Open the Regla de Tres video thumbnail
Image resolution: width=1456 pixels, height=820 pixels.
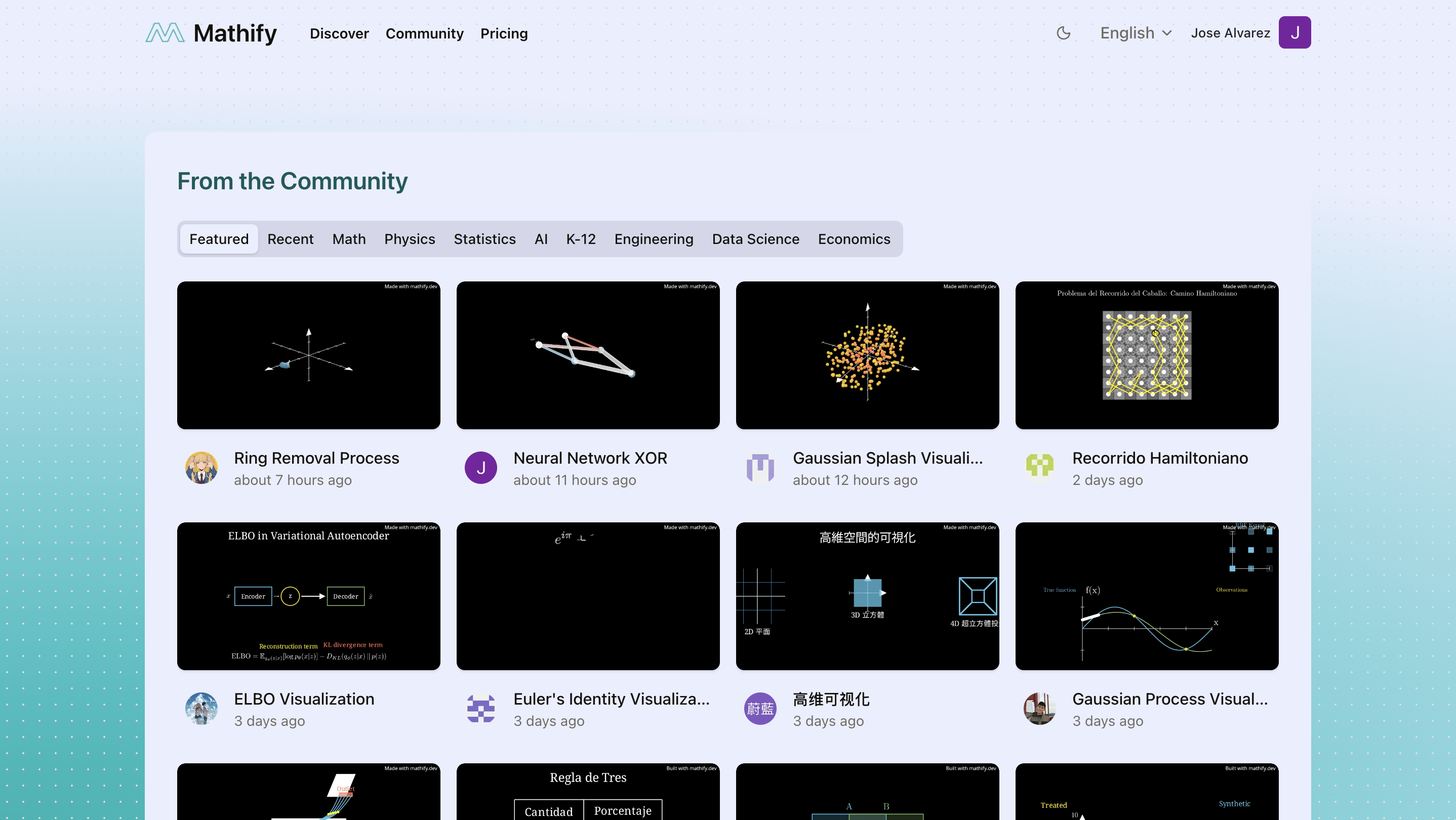pyautogui.click(x=588, y=791)
